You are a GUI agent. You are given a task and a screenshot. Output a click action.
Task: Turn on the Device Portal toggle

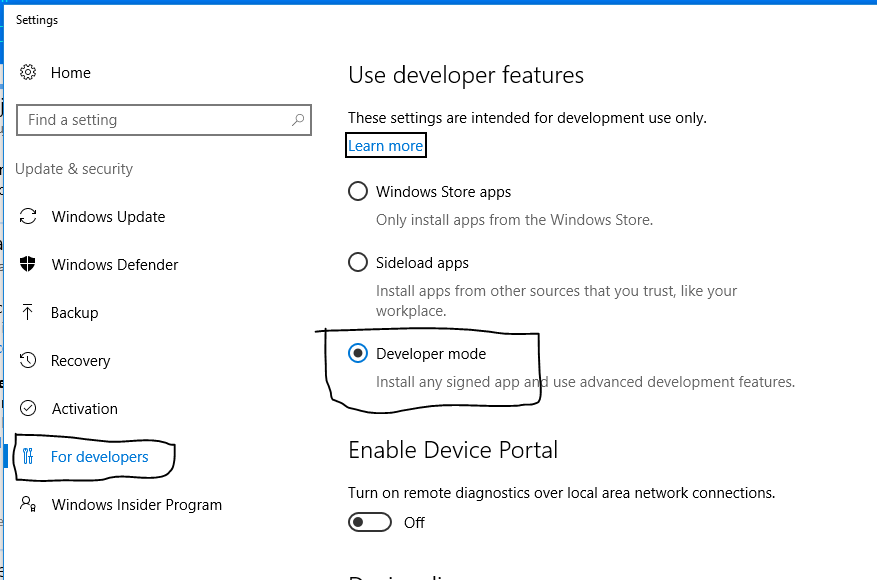tap(370, 522)
